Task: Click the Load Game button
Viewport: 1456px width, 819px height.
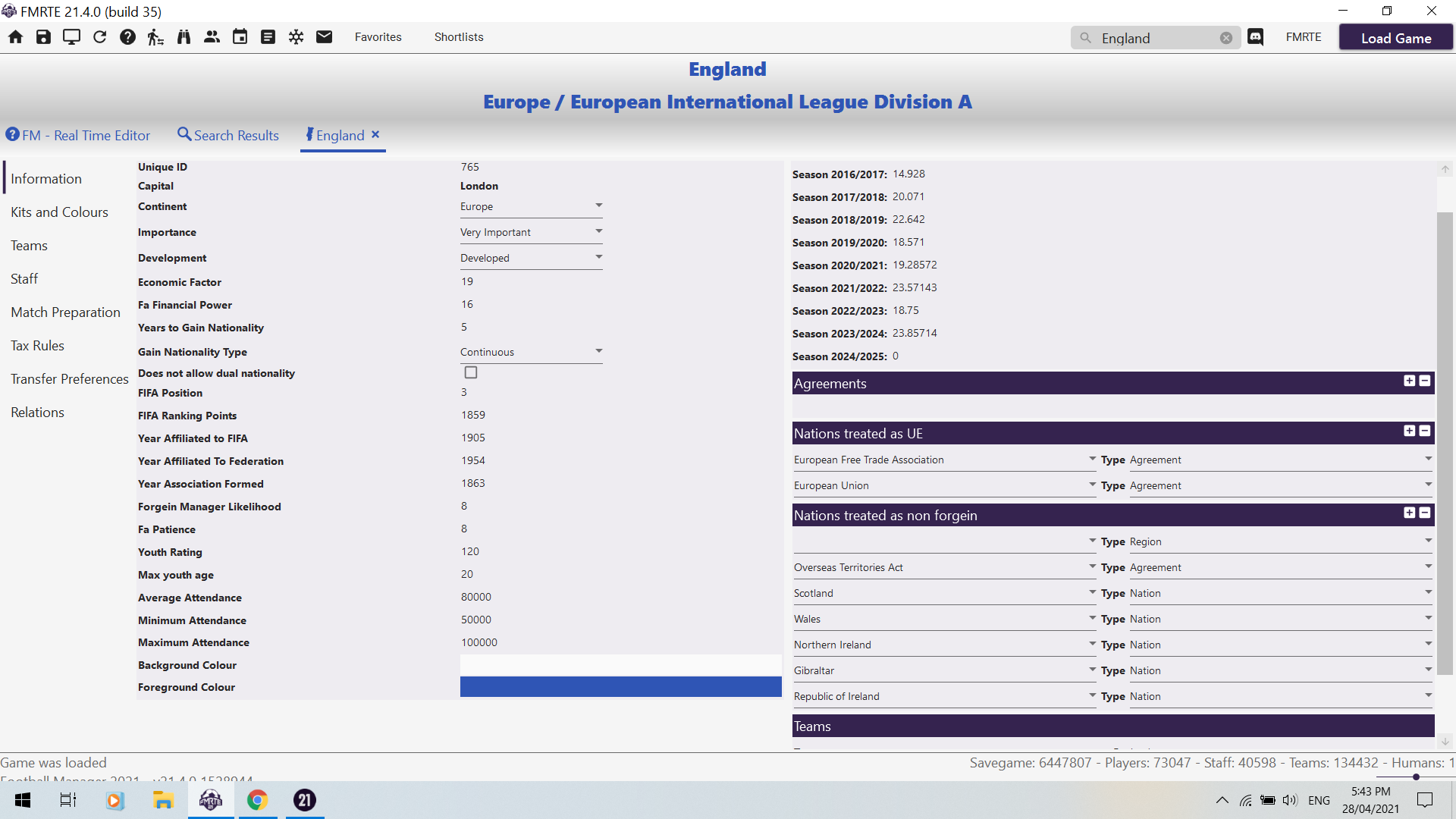Action: pyautogui.click(x=1395, y=38)
